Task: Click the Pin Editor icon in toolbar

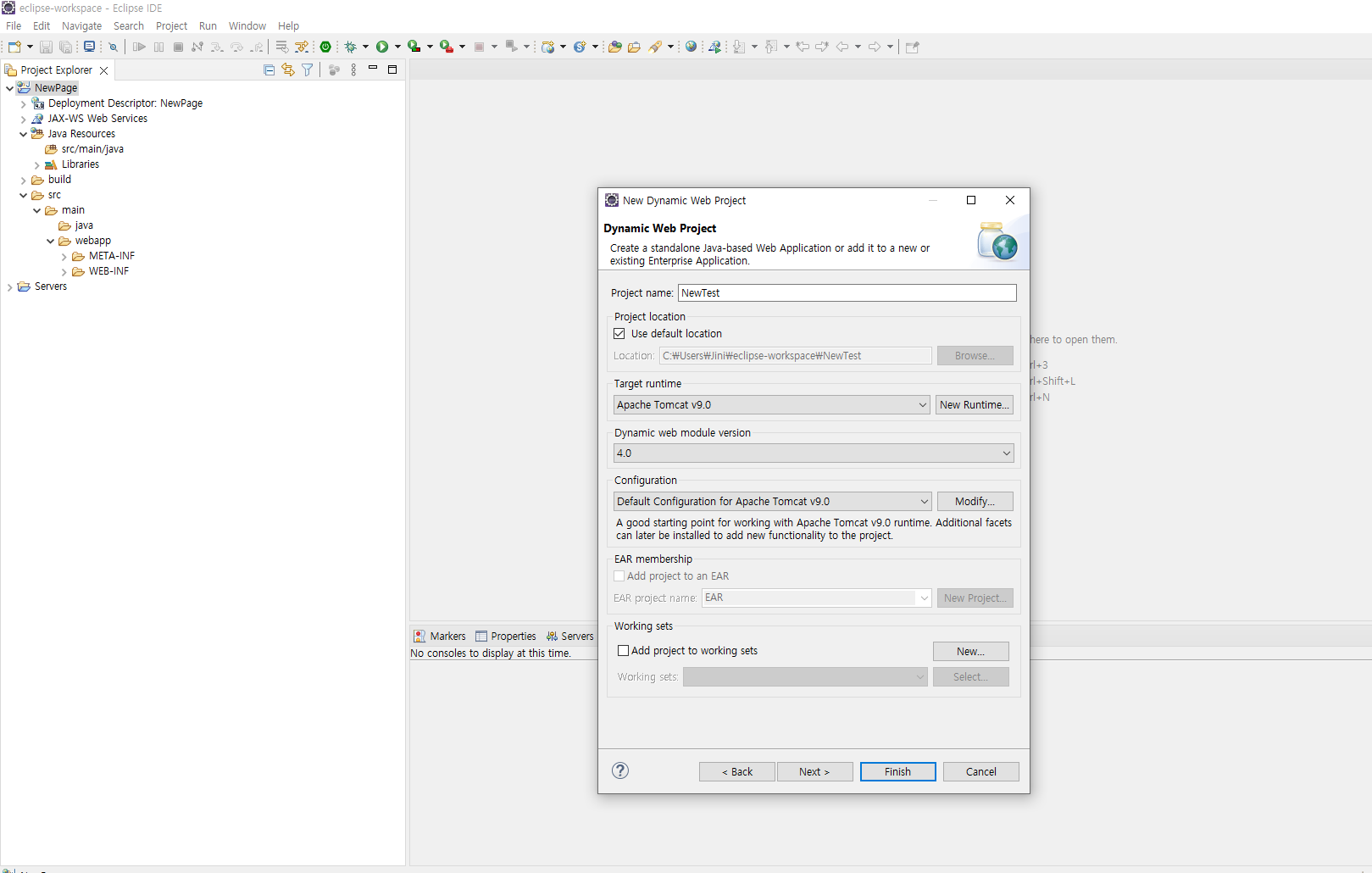Action: coord(913,47)
